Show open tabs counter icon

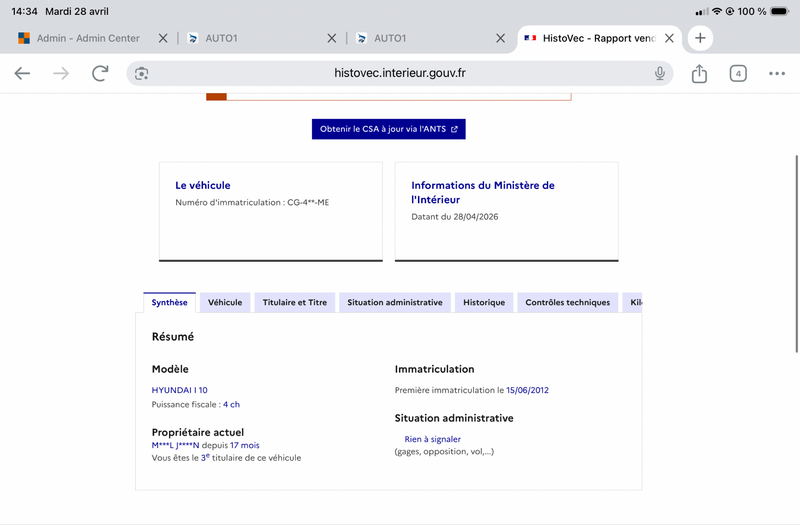[738, 73]
